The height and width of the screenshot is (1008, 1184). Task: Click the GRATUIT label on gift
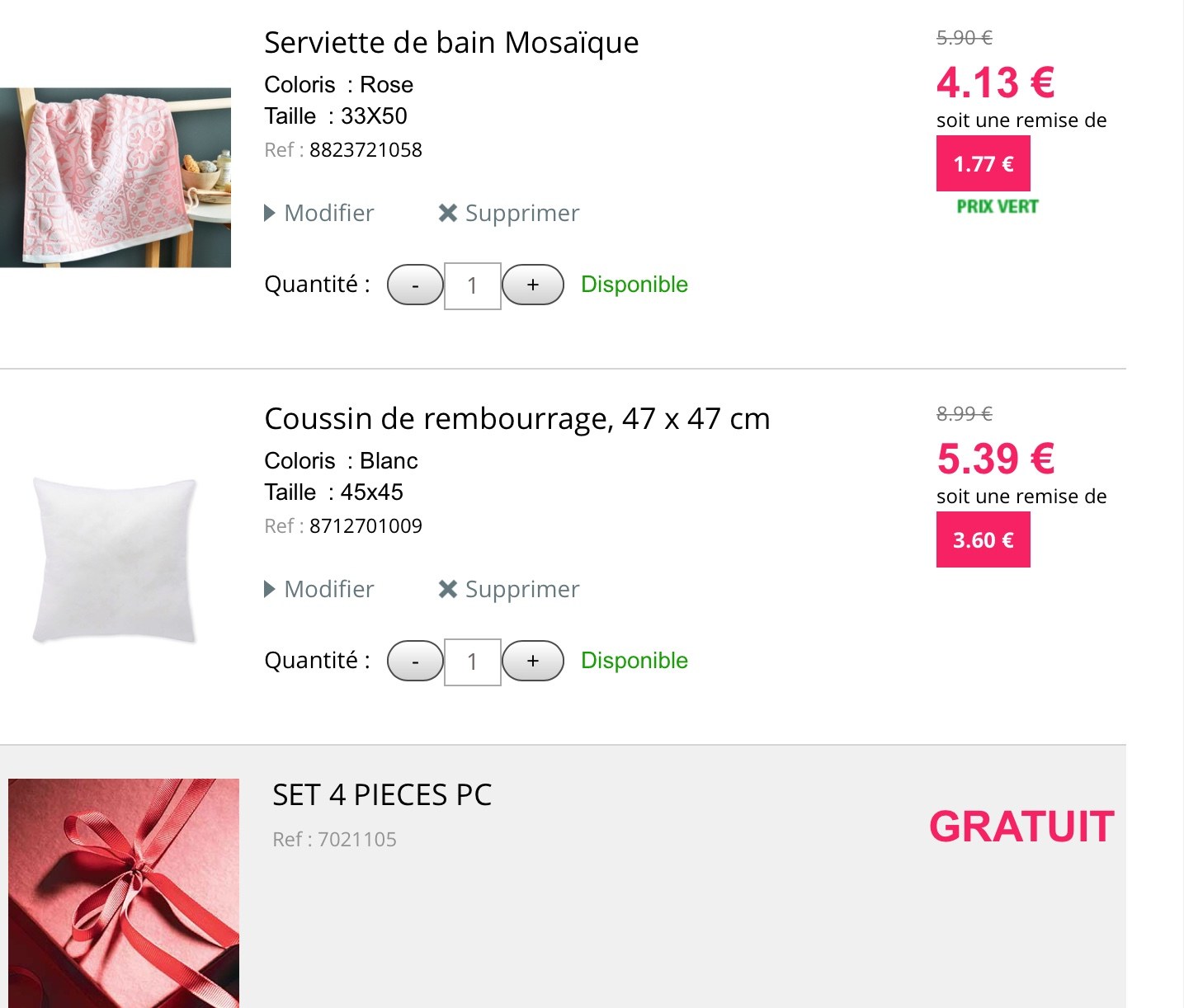(1021, 827)
